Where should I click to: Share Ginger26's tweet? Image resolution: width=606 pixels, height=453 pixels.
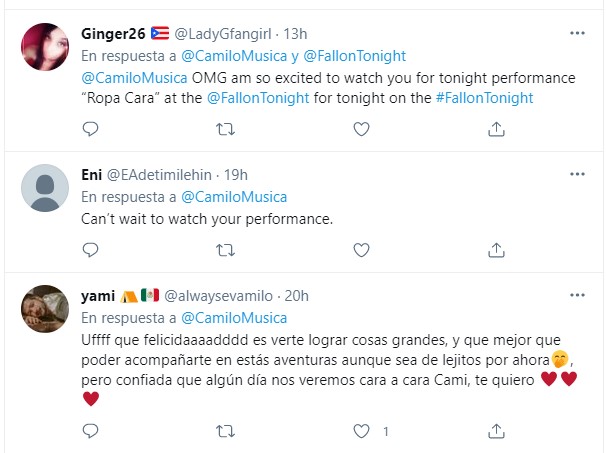[497, 128]
